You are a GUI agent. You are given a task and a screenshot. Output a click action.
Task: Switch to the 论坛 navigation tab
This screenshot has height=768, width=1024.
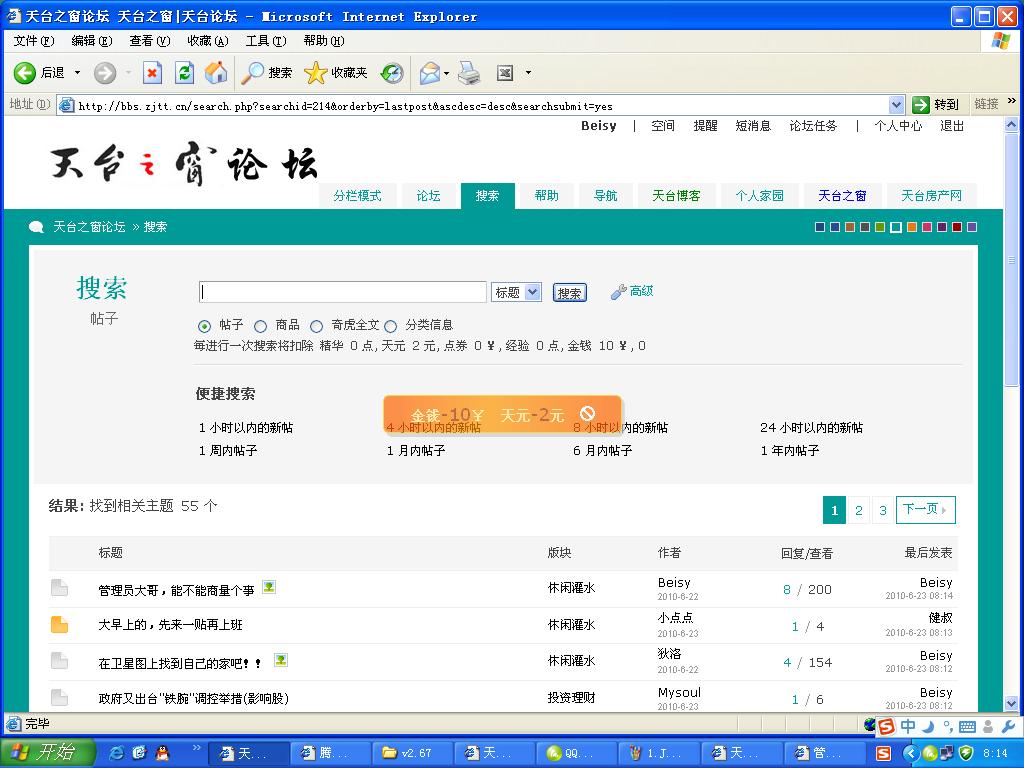(428, 196)
